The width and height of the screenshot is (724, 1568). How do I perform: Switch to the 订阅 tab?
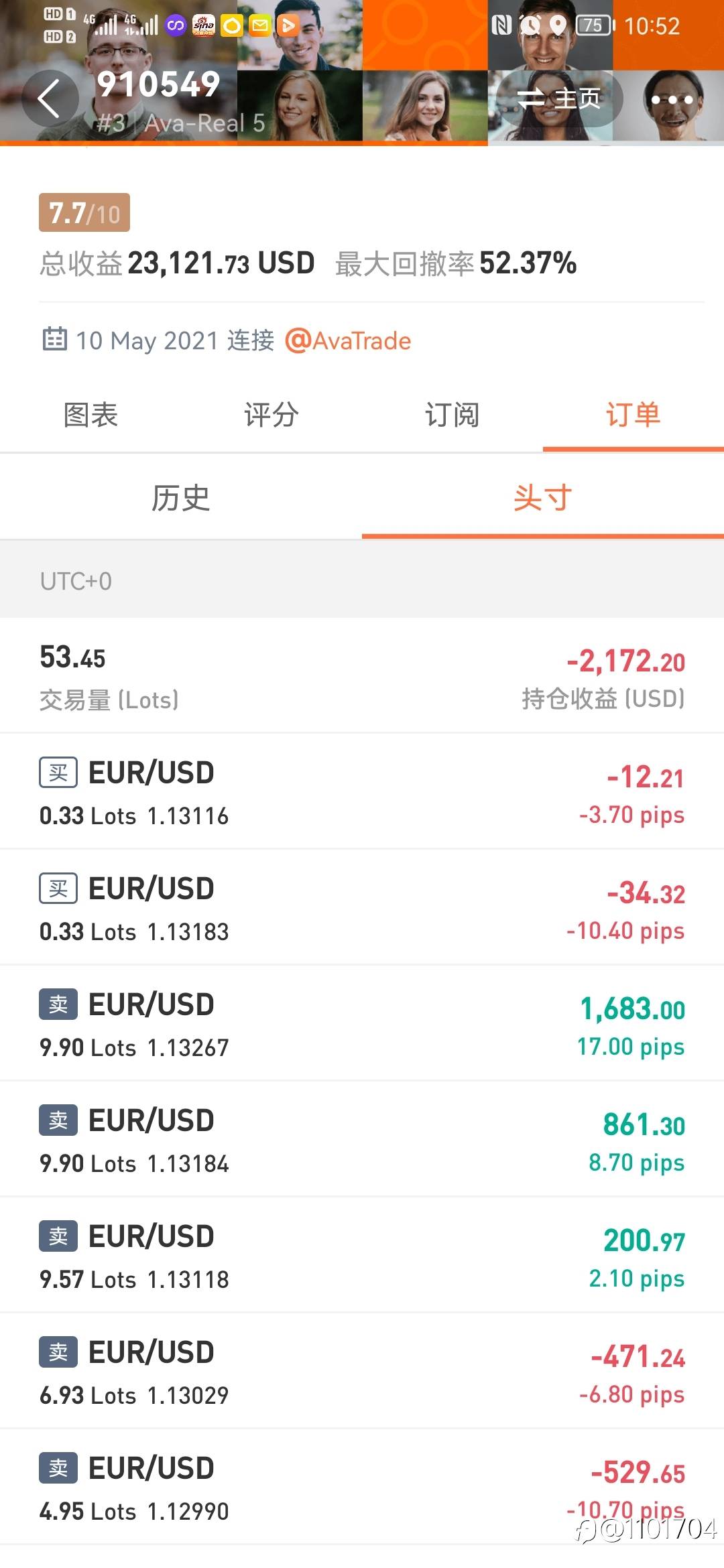(452, 415)
